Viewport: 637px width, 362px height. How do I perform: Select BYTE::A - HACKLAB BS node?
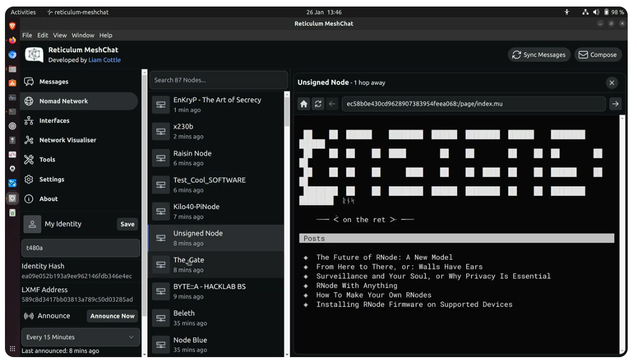pos(217,291)
